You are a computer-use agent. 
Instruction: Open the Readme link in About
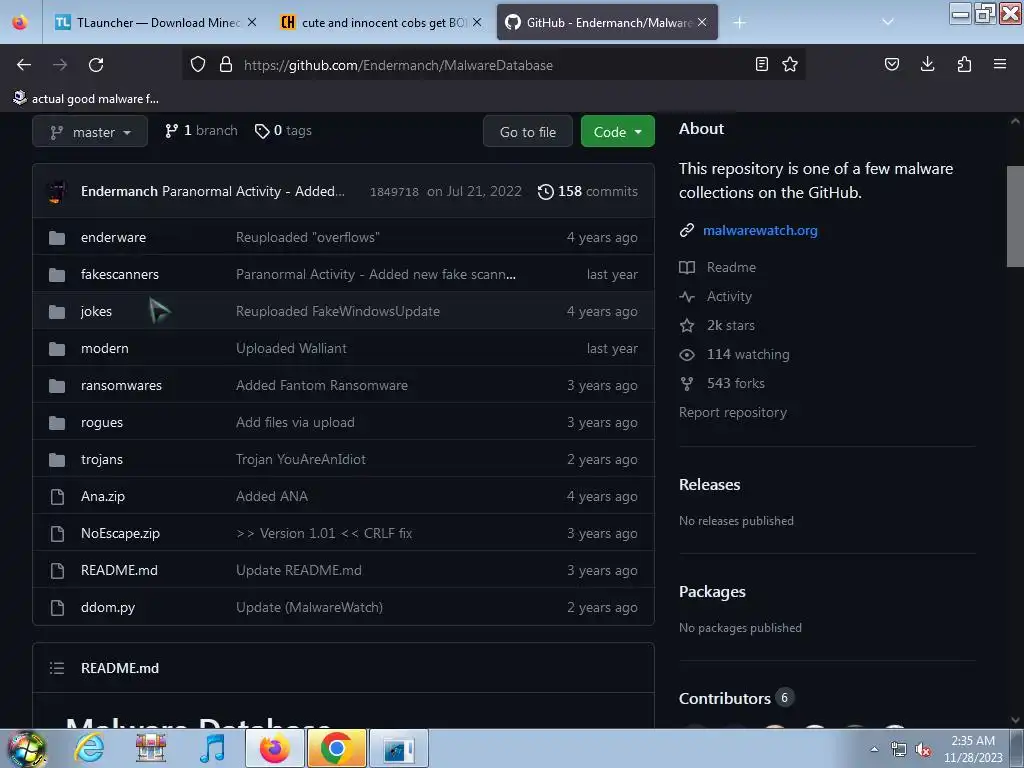tap(731, 268)
